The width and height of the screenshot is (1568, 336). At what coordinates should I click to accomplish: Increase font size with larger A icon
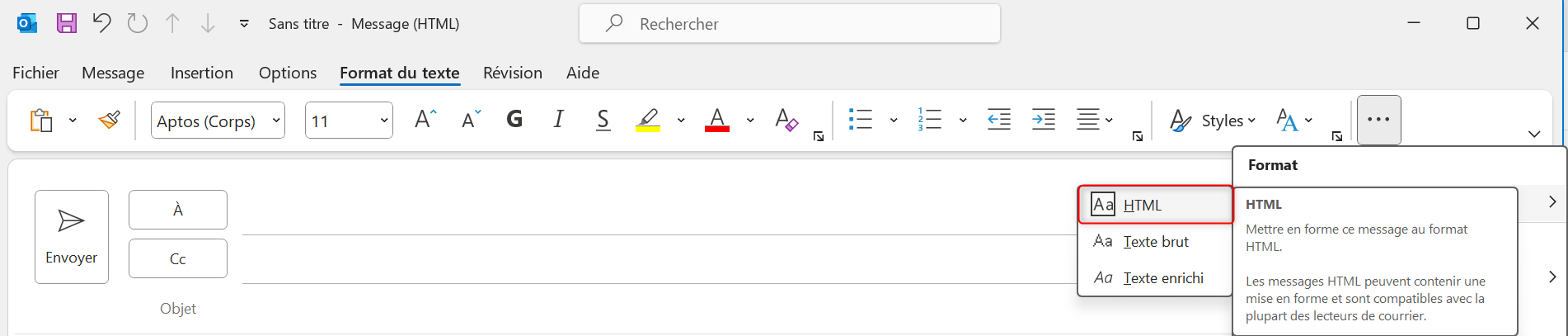[x=425, y=120]
